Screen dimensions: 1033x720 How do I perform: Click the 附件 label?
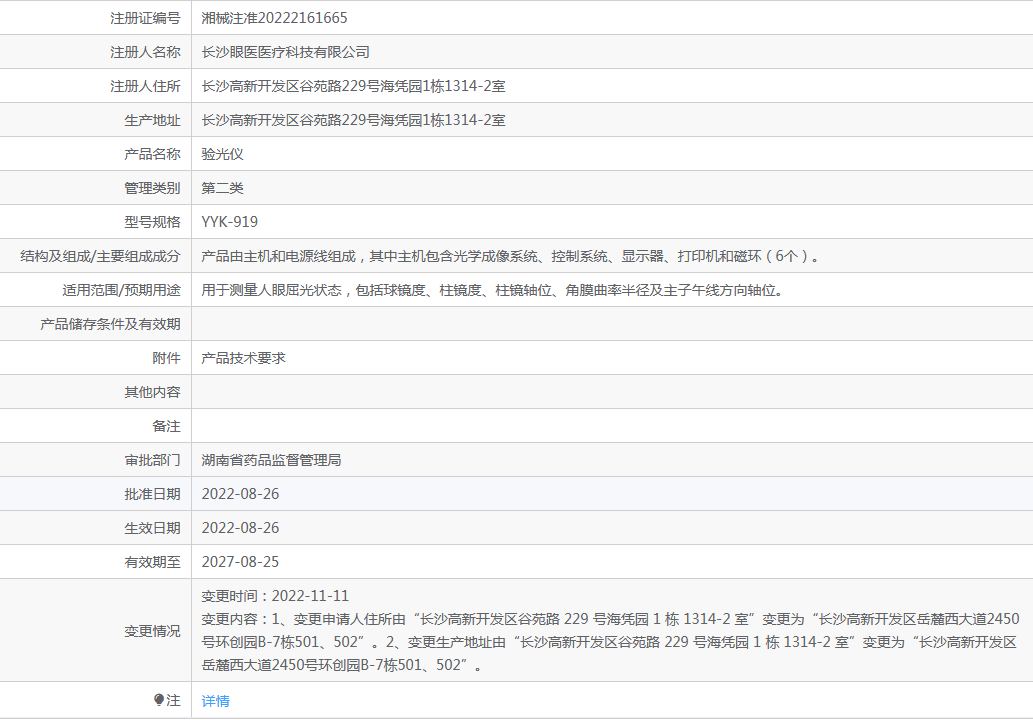click(166, 358)
